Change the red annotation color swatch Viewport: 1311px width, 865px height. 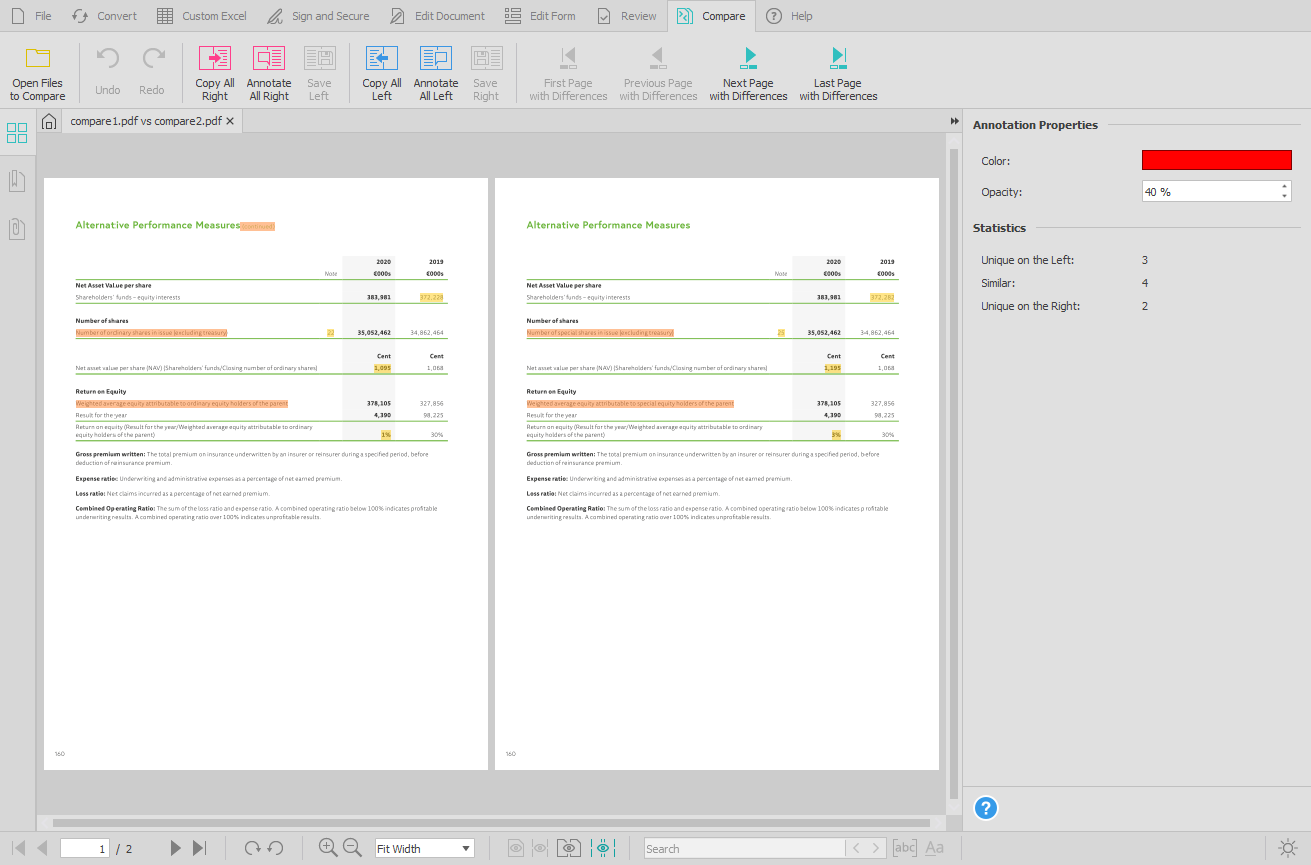1216,159
